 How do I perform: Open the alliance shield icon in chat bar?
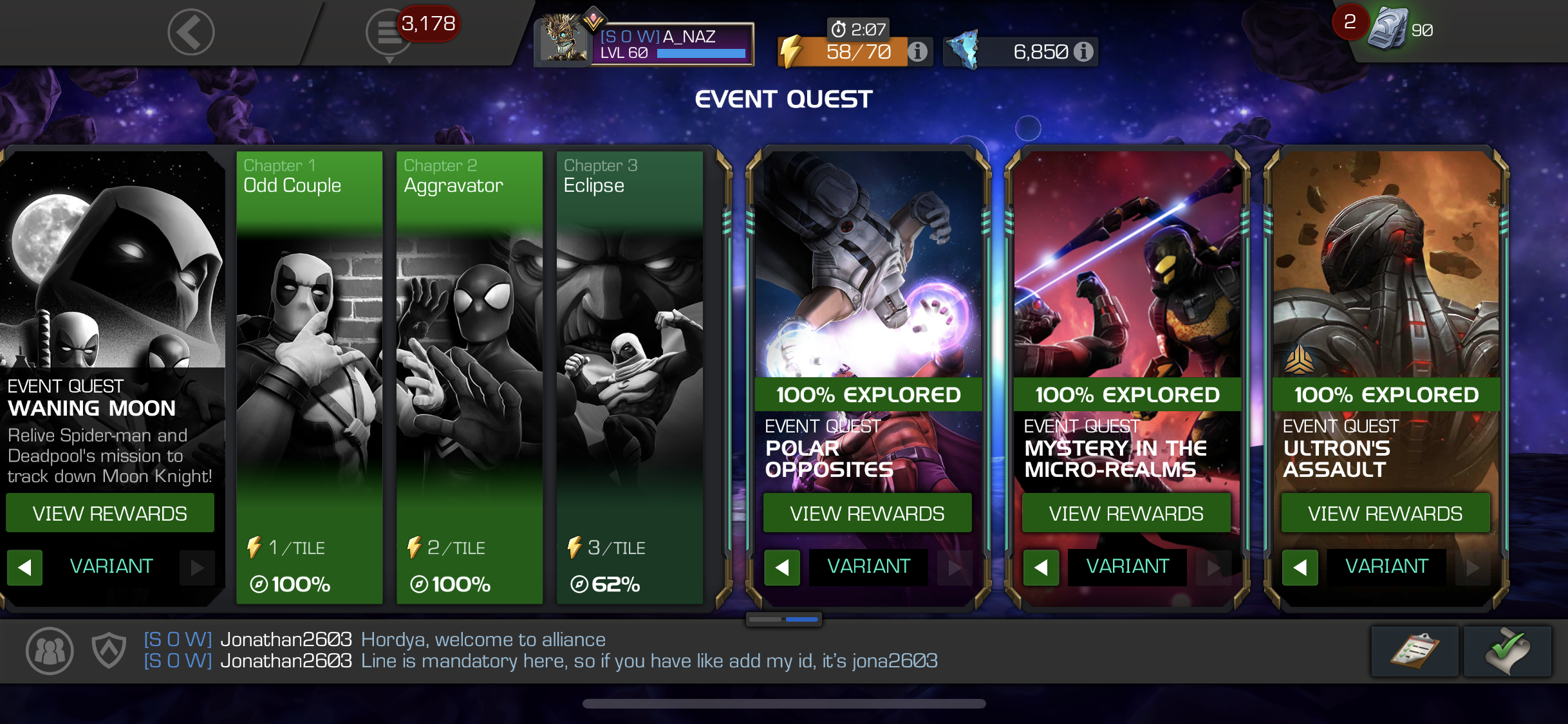[109, 650]
